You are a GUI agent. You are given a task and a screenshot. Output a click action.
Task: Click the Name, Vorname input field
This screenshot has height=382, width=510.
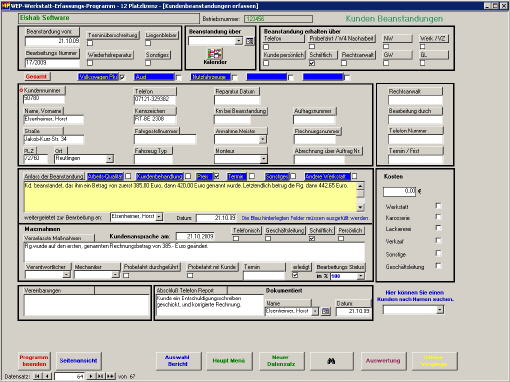pos(54,119)
